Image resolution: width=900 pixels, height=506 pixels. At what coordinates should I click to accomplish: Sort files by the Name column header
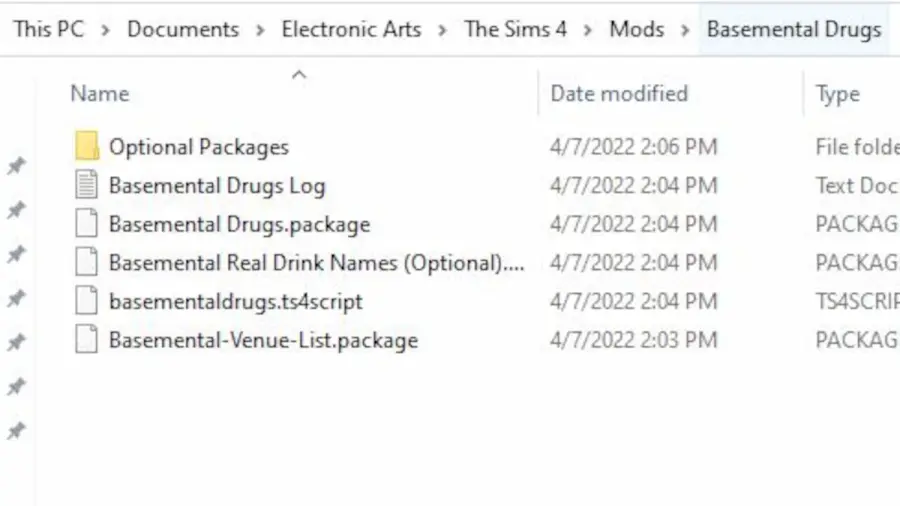coord(100,94)
